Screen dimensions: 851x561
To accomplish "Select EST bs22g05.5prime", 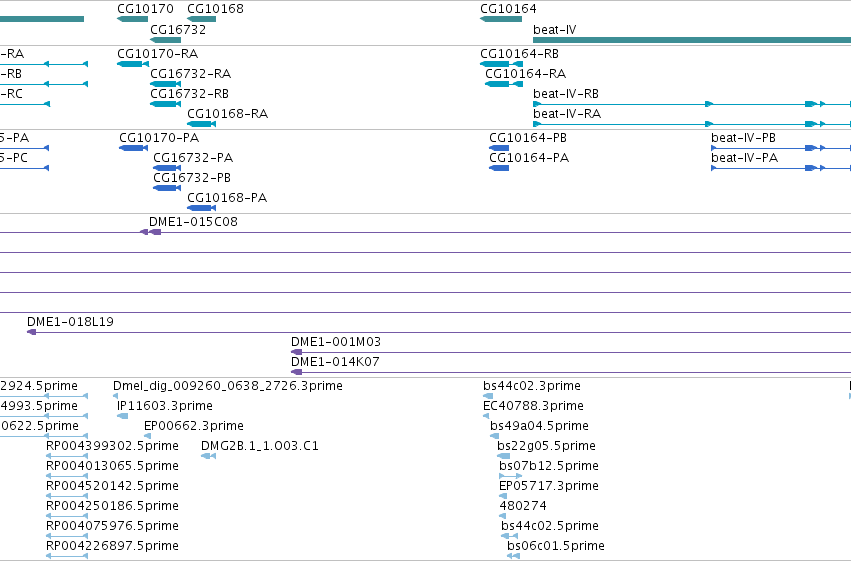I will pos(504,456).
